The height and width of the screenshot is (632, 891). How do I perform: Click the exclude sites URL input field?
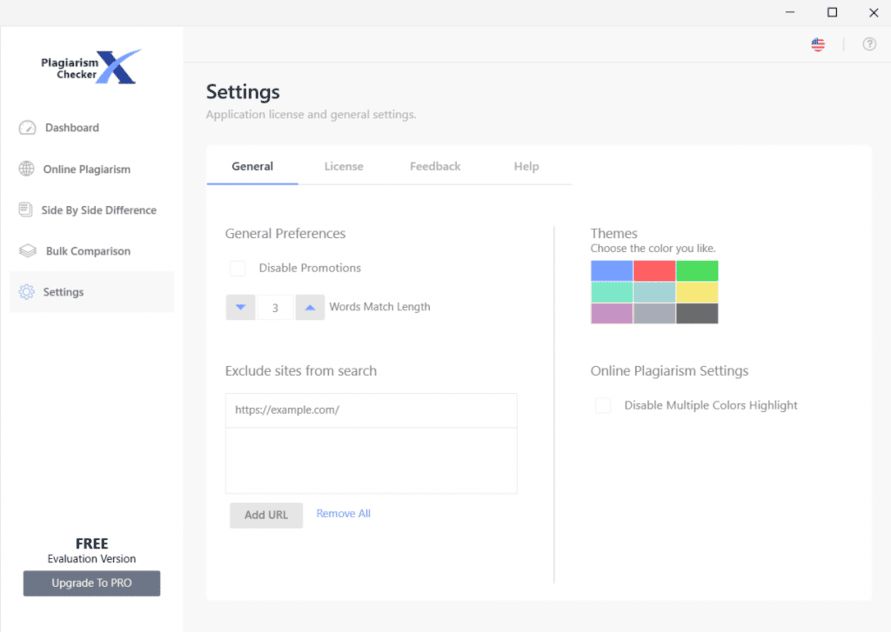pos(371,410)
